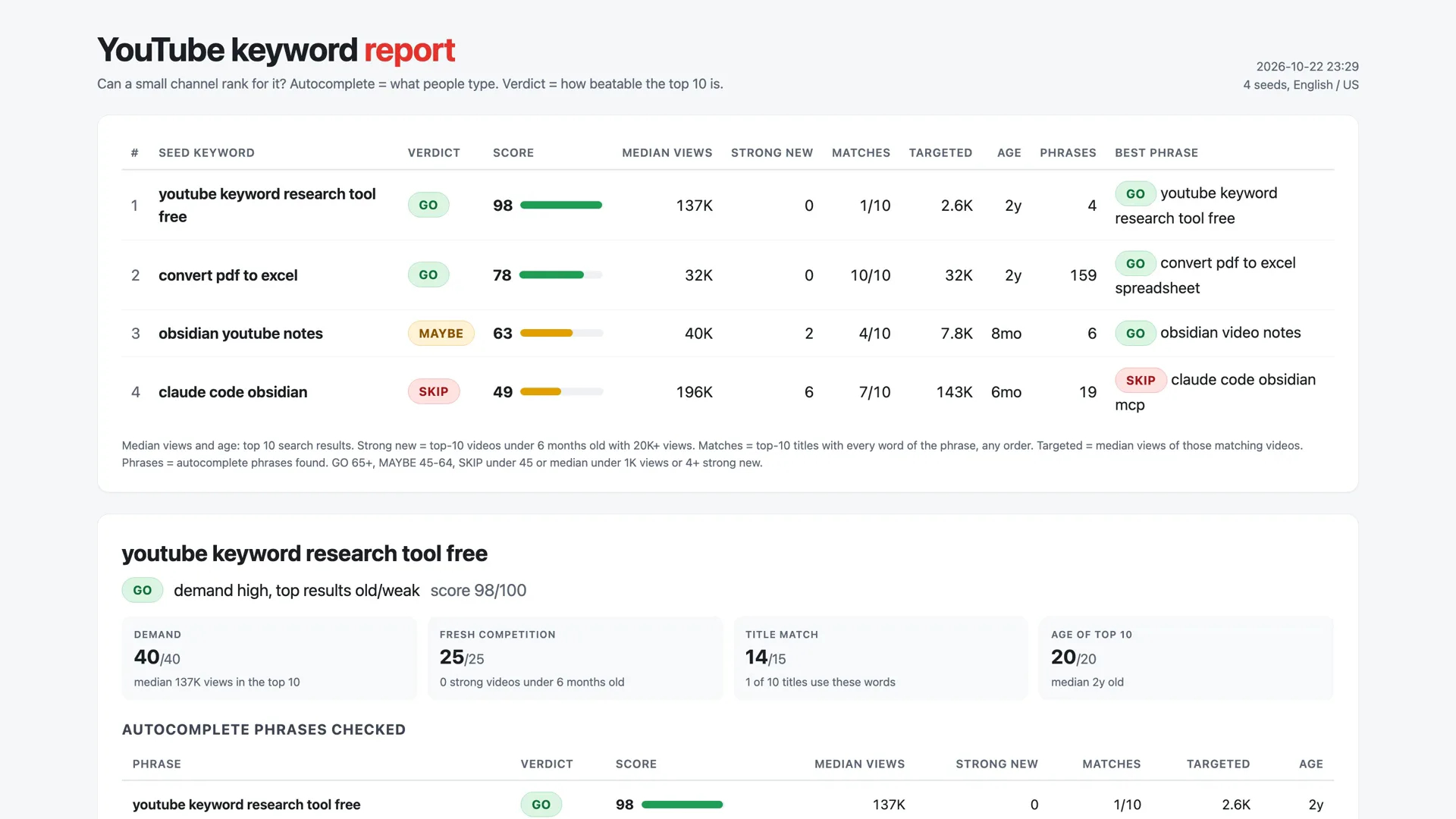
Task: Click the 'YouTube keyword report' title
Action: [x=276, y=50]
